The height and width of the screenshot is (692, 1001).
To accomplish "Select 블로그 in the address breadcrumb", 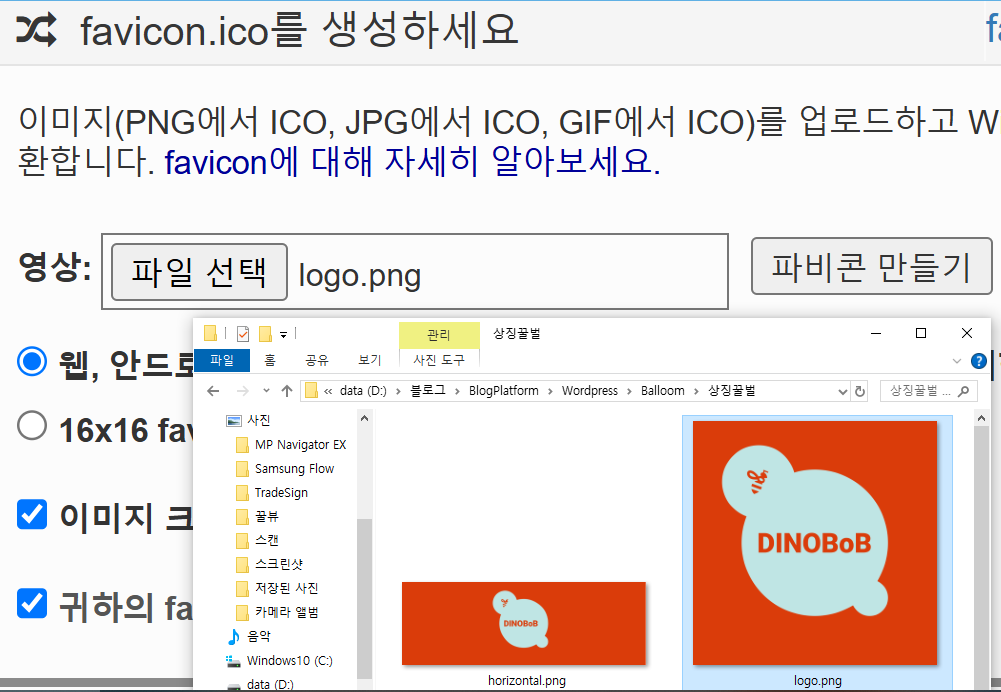I will point(428,391).
